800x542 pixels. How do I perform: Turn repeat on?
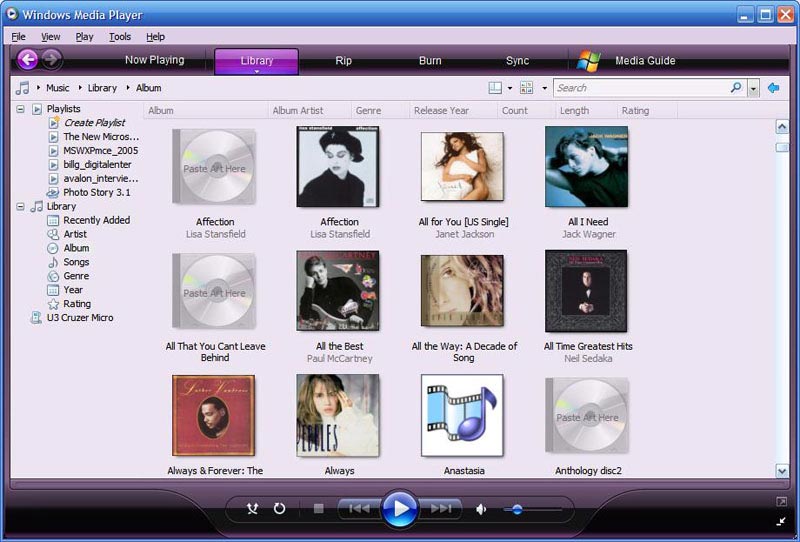tap(279, 508)
